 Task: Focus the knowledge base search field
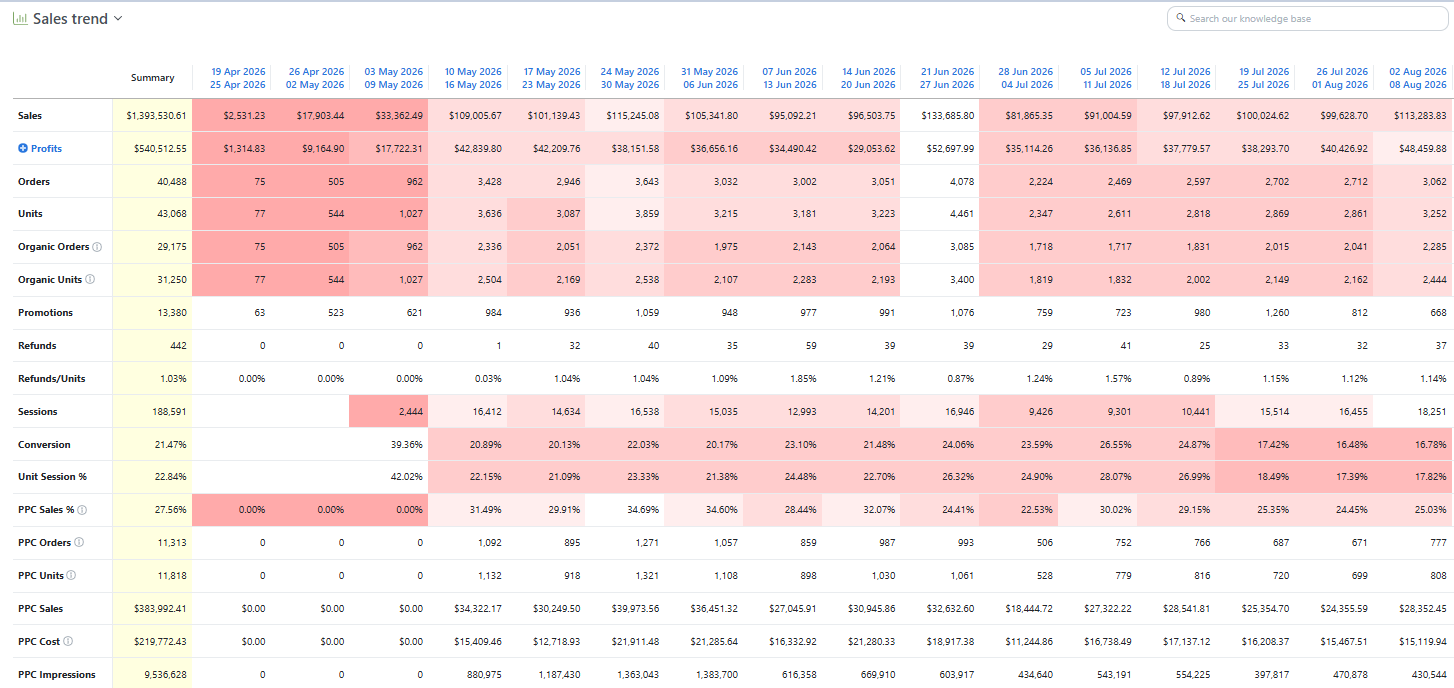pos(1308,18)
